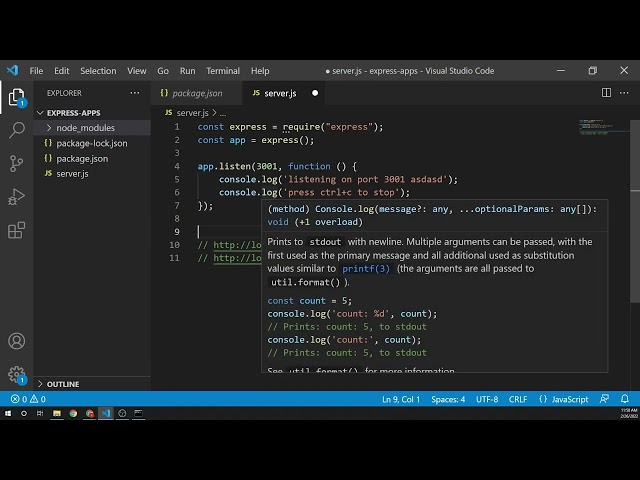Click the breadcrumb ellipsis after server.js
Screen dimensions: 640x480
223,113
